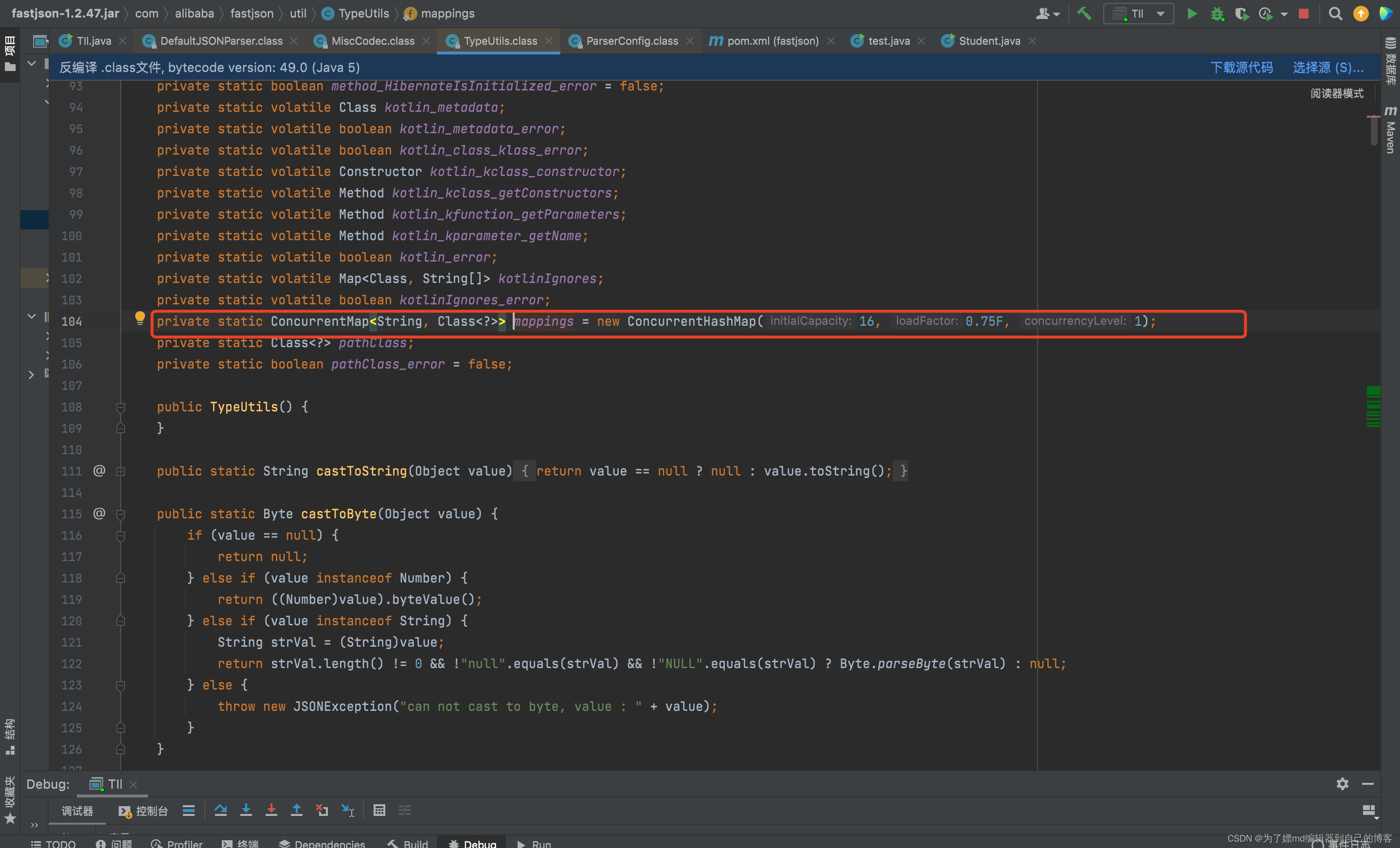Click Run to Cursor icon
Screen dimensions: 1400x848
(x=347, y=810)
